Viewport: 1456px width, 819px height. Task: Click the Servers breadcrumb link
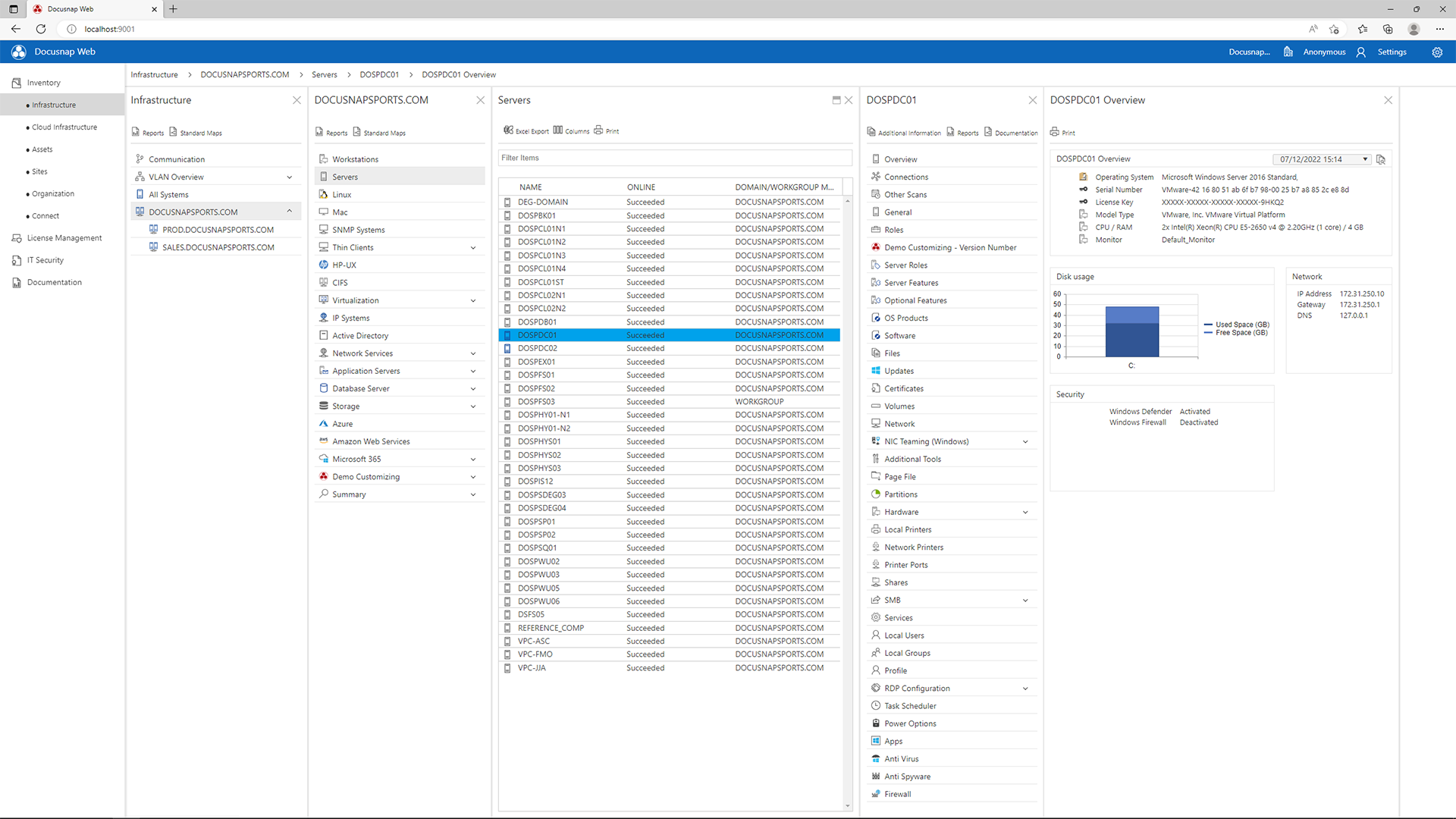tap(324, 74)
